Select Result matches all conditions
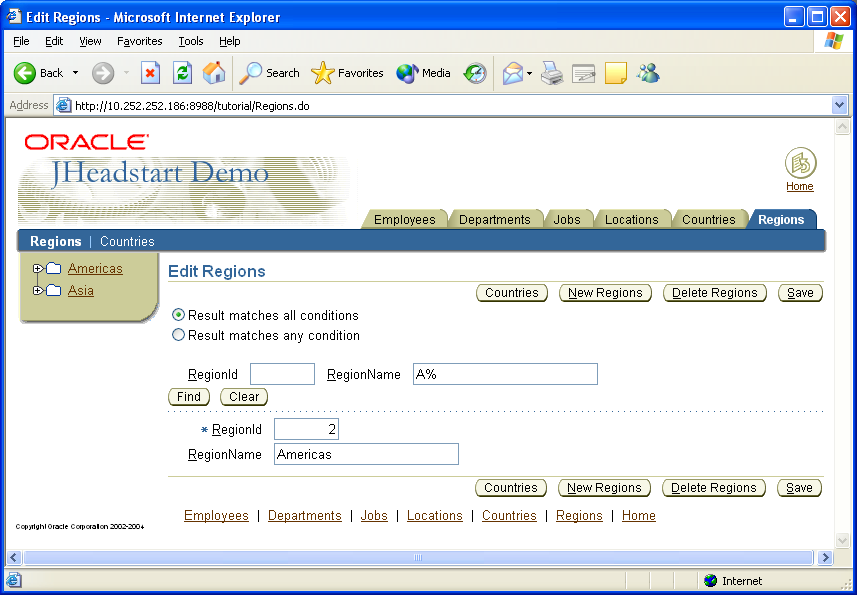The height and width of the screenshot is (595, 857). (x=179, y=315)
